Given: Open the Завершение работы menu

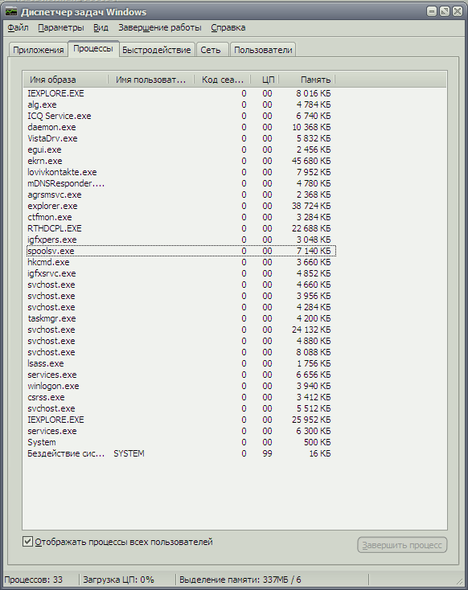Looking at the screenshot, I should click(x=160, y=27).
